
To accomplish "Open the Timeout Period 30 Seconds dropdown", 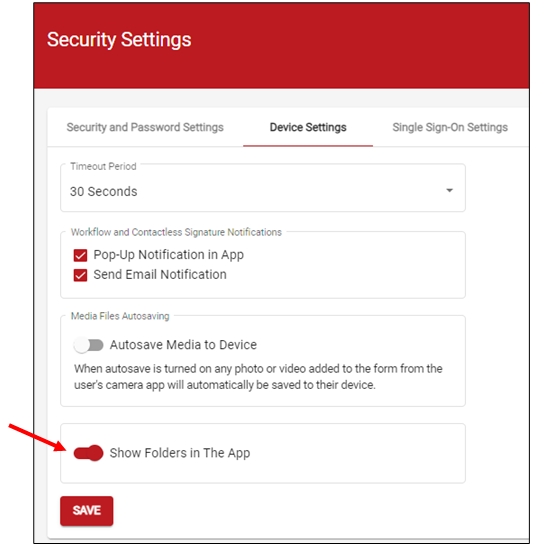I will [x=263, y=188].
